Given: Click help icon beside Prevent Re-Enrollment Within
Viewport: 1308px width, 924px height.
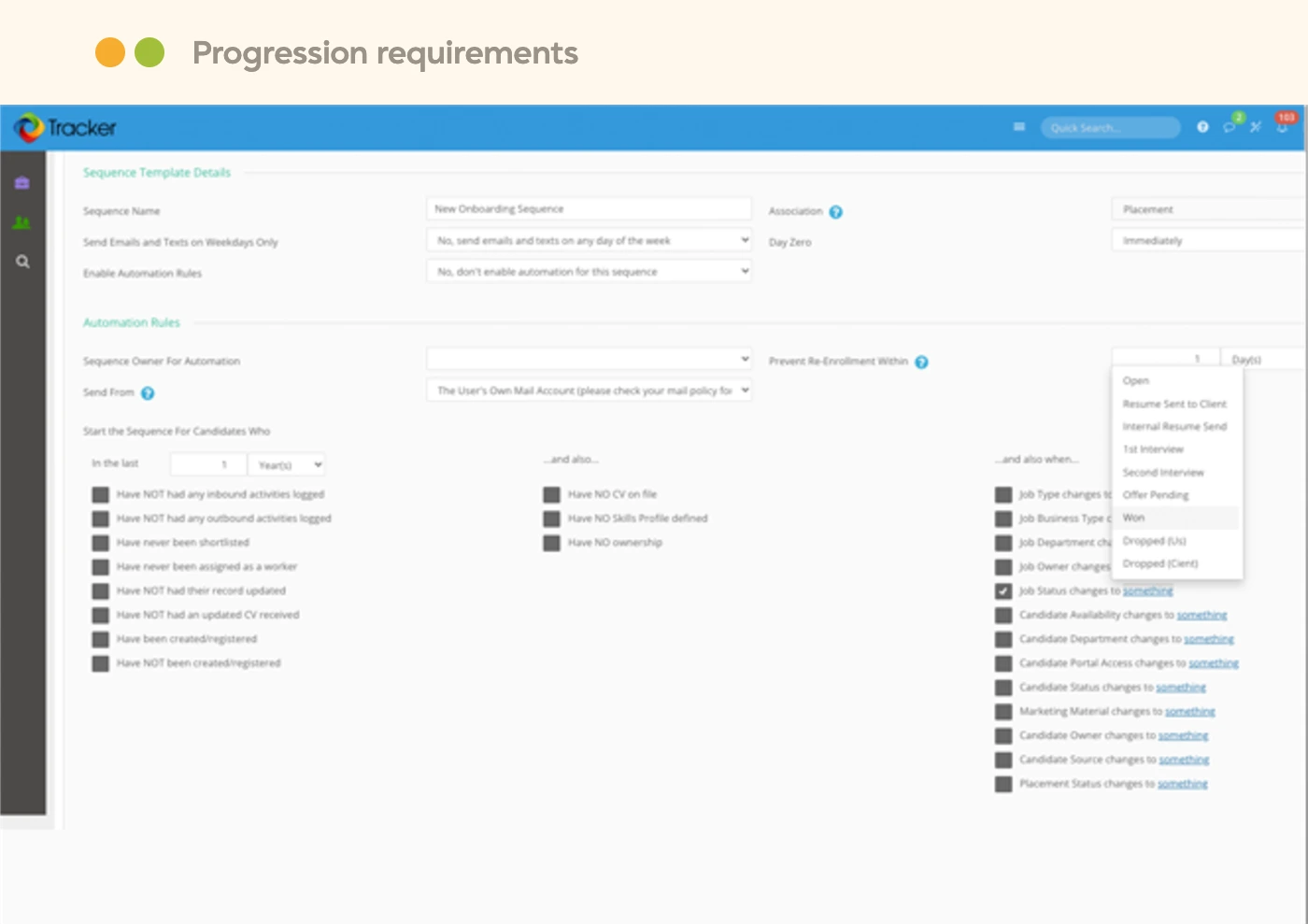Looking at the screenshot, I should tap(921, 362).
